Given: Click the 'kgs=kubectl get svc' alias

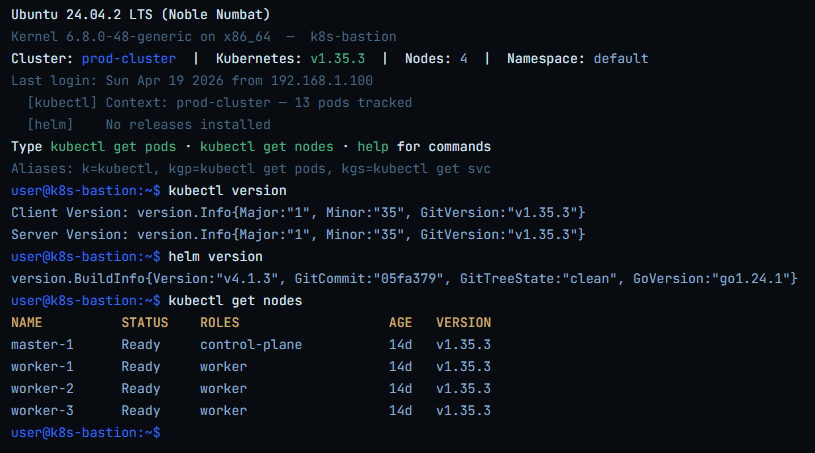Looking at the screenshot, I should coord(416,169).
